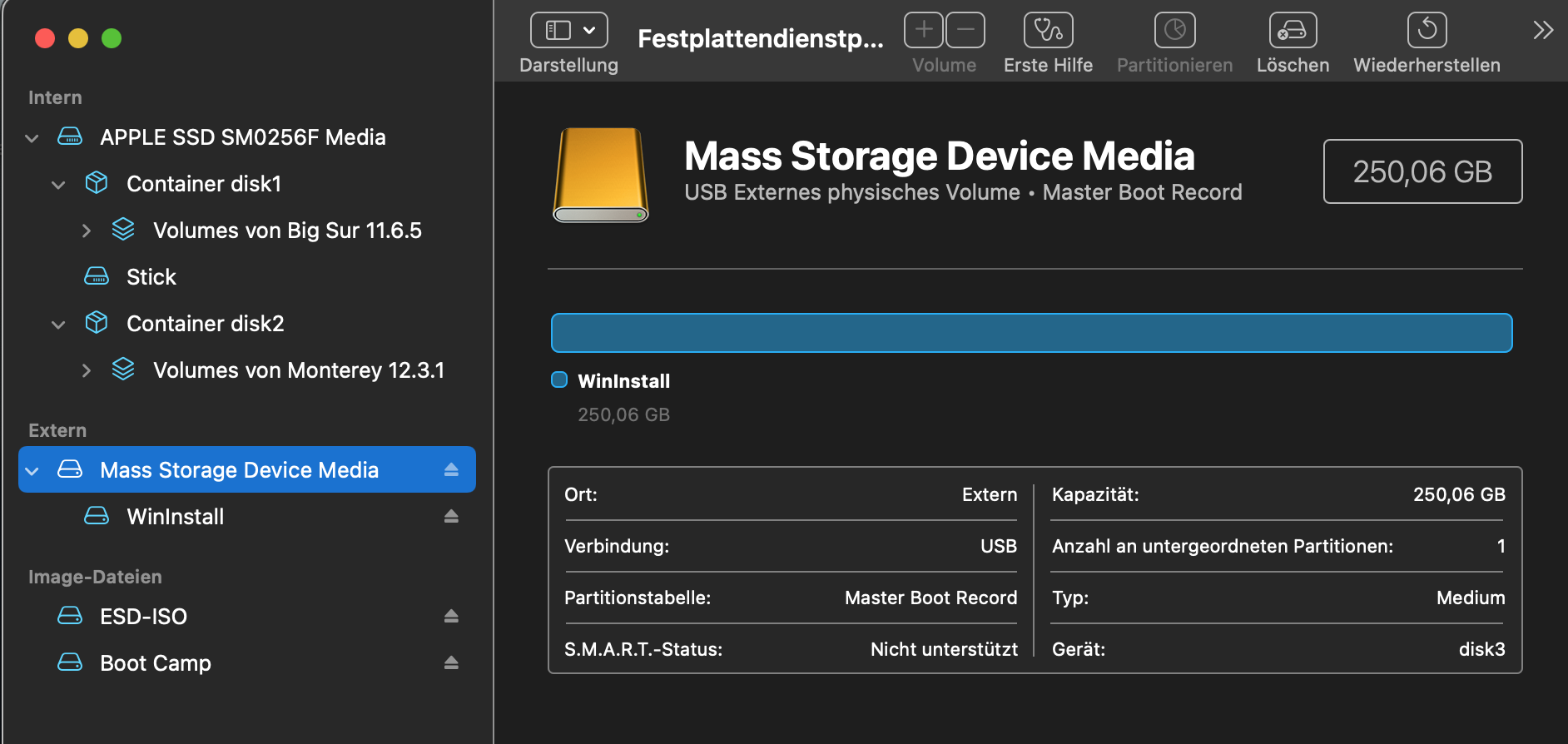This screenshot has width=1568, height=744.
Task: Click the Wiederherstellen restore icon
Action: click(x=1427, y=31)
